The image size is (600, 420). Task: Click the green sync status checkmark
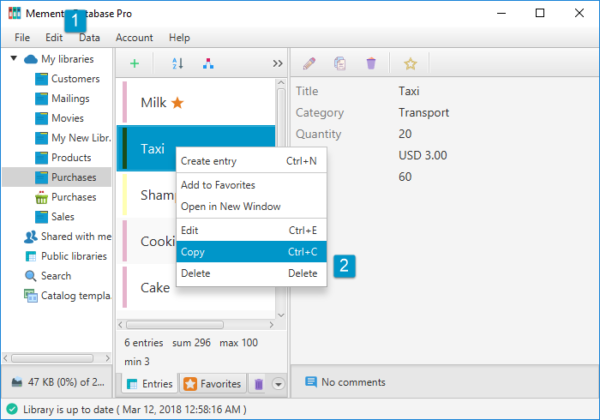12,409
